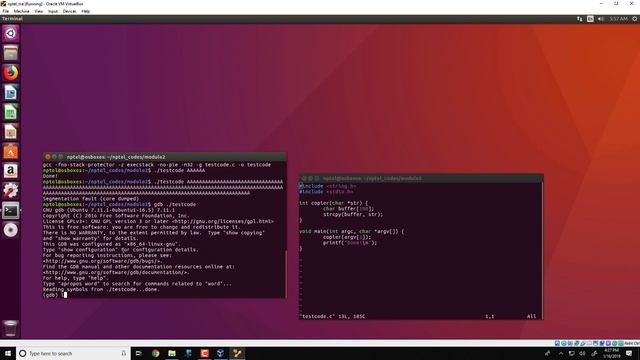The width and height of the screenshot is (640, 360).
Task: Open Windows Task View
Action: point(138,353)
